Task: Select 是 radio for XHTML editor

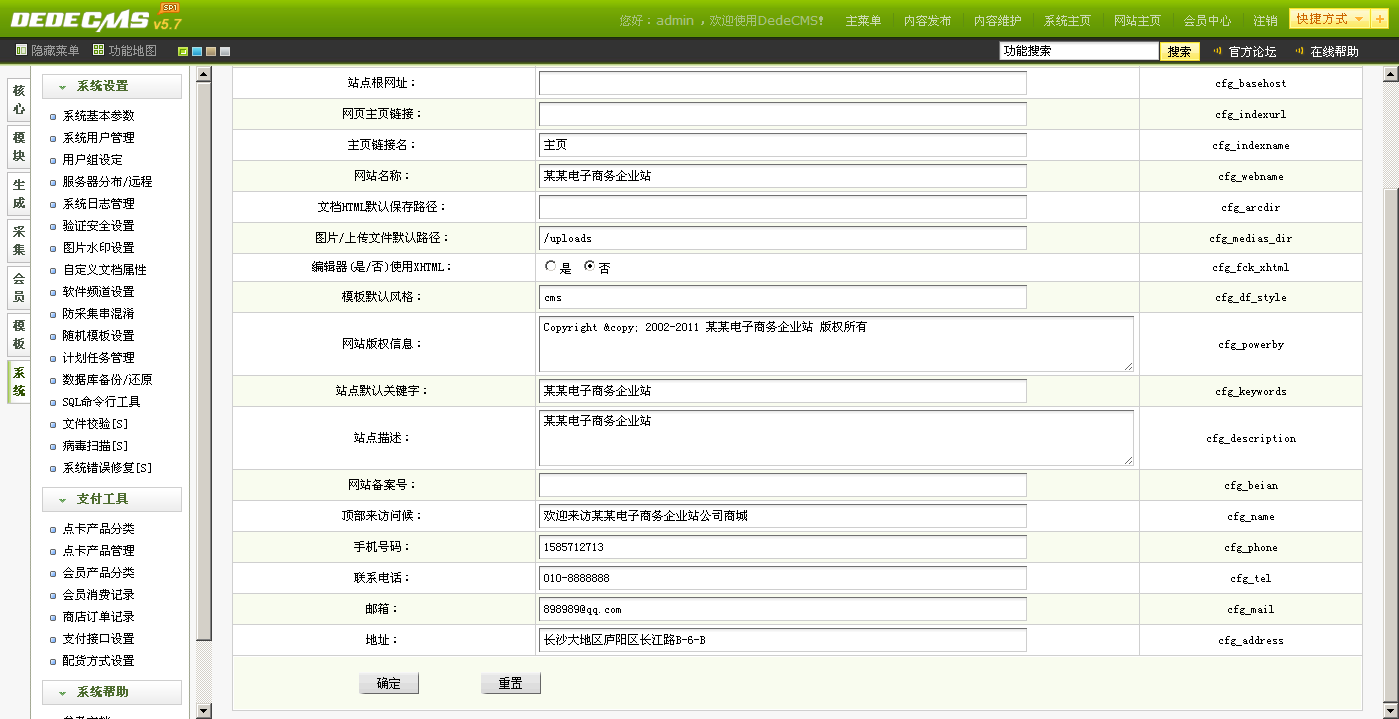Action: tap(551, 267)
